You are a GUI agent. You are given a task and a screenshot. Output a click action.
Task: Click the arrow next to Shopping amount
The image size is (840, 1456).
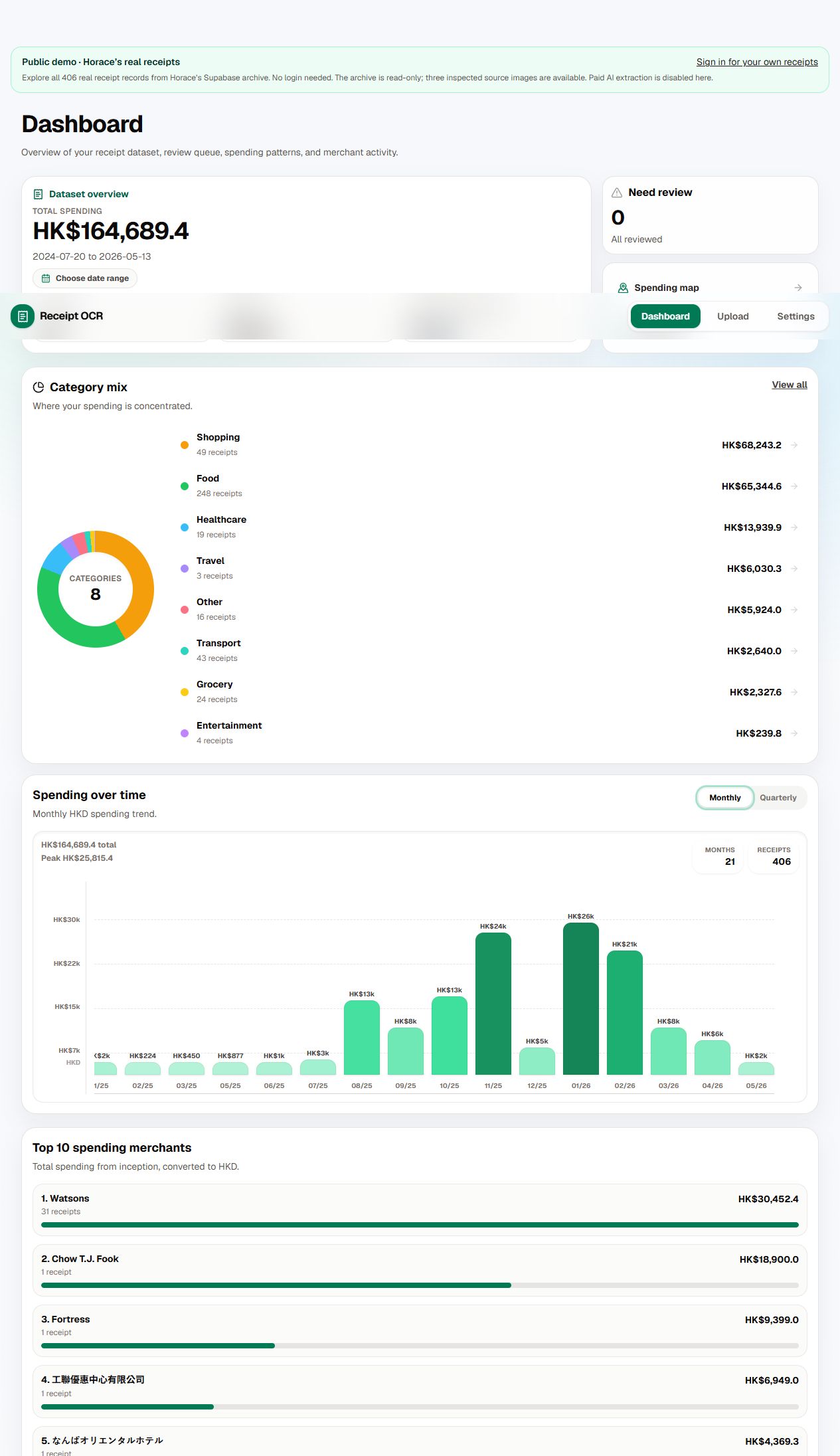tap(794, 445)
